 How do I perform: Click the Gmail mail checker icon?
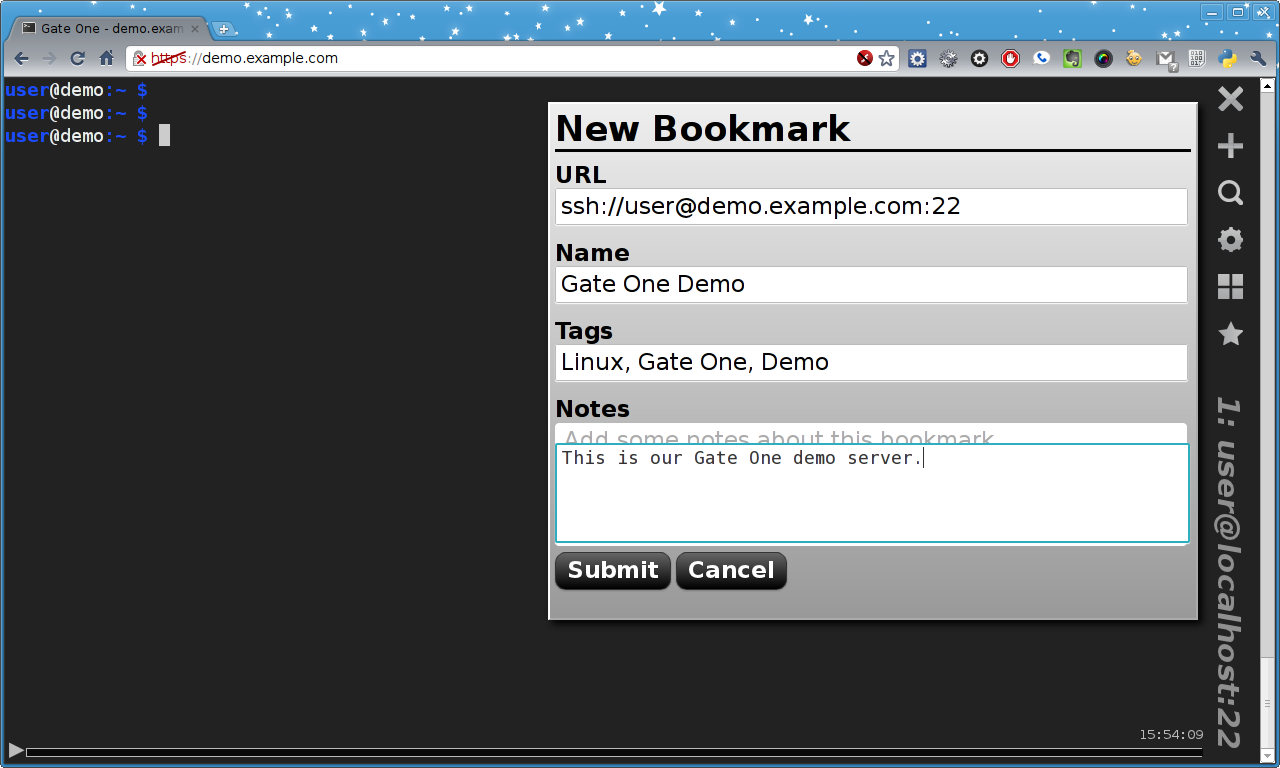1166,60
